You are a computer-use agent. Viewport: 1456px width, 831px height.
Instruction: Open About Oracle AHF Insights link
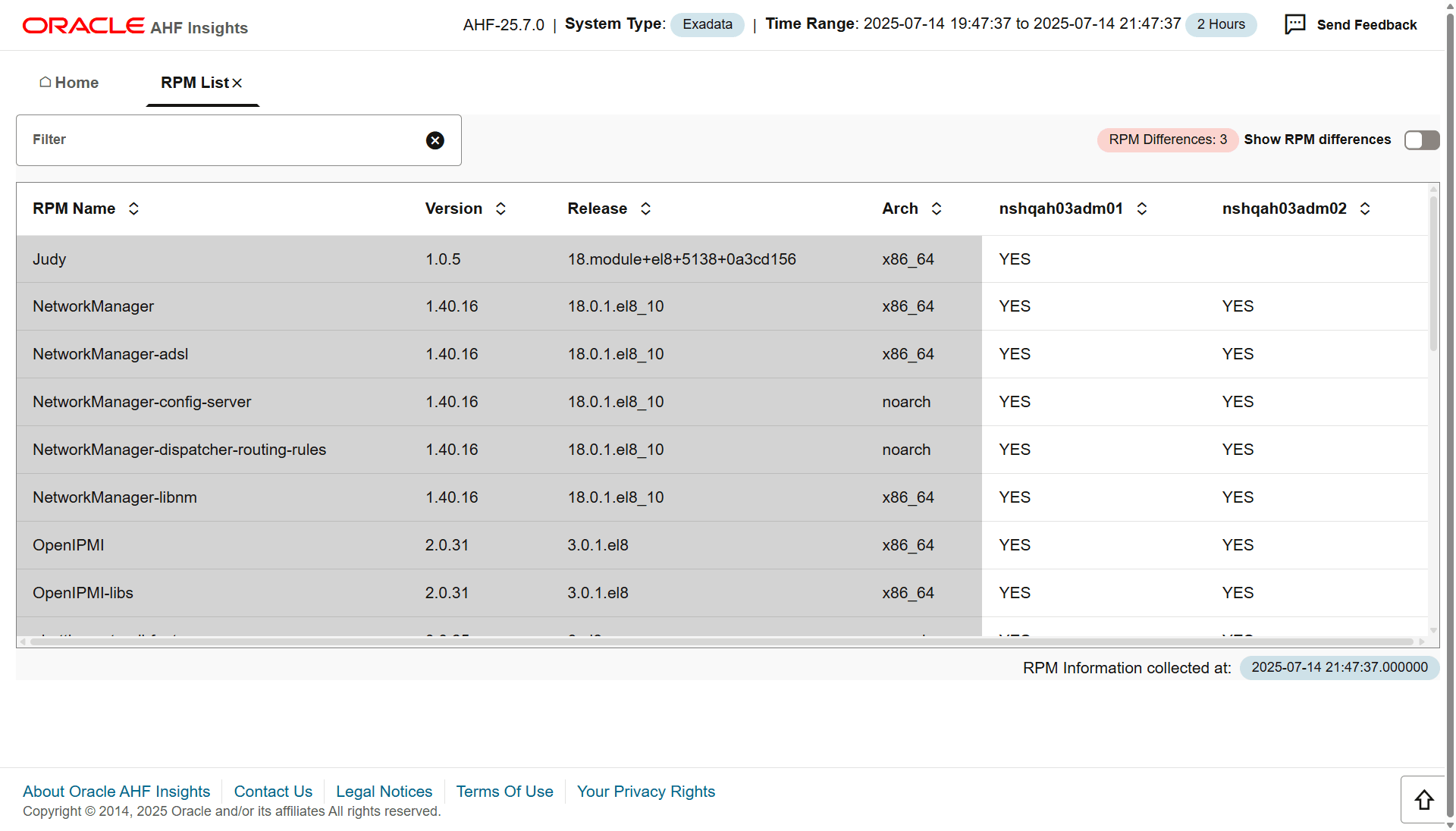[x=116, y=792]
